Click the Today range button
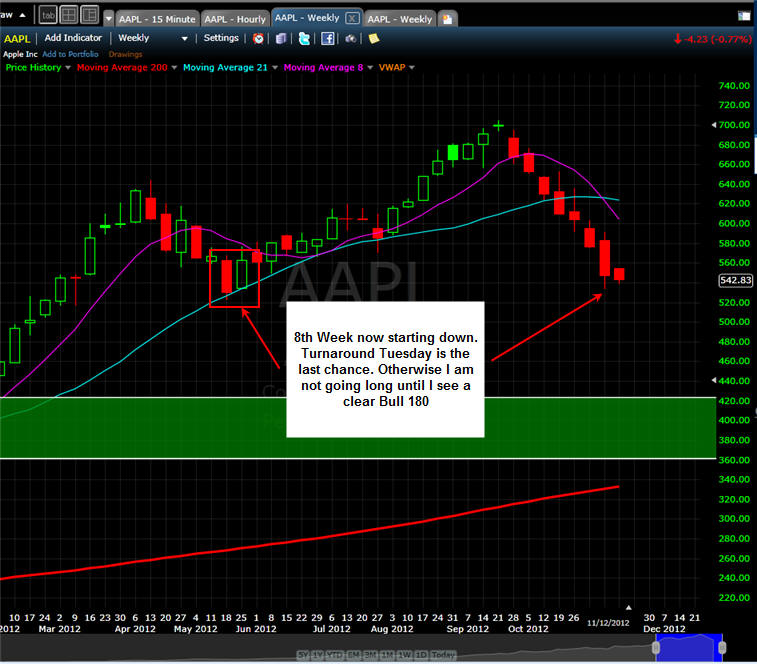This screenshot has width=757, height=664. pos(443,655)
